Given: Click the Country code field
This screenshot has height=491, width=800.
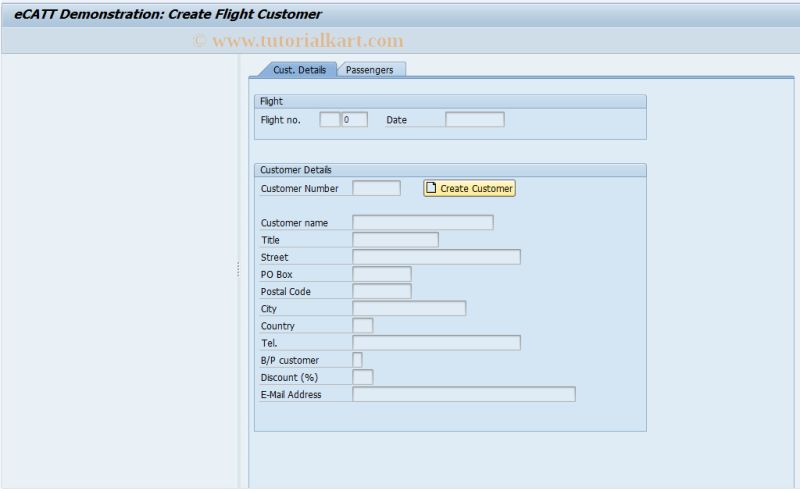Looking at the screenshot, I should point(363,326).
